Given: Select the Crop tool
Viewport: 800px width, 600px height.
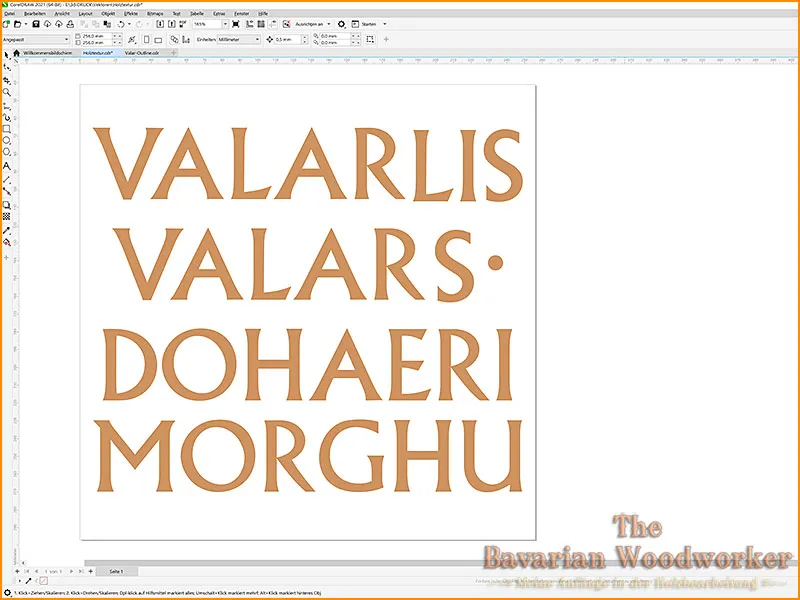Looking at the screenshot, I should coord(7,80).
